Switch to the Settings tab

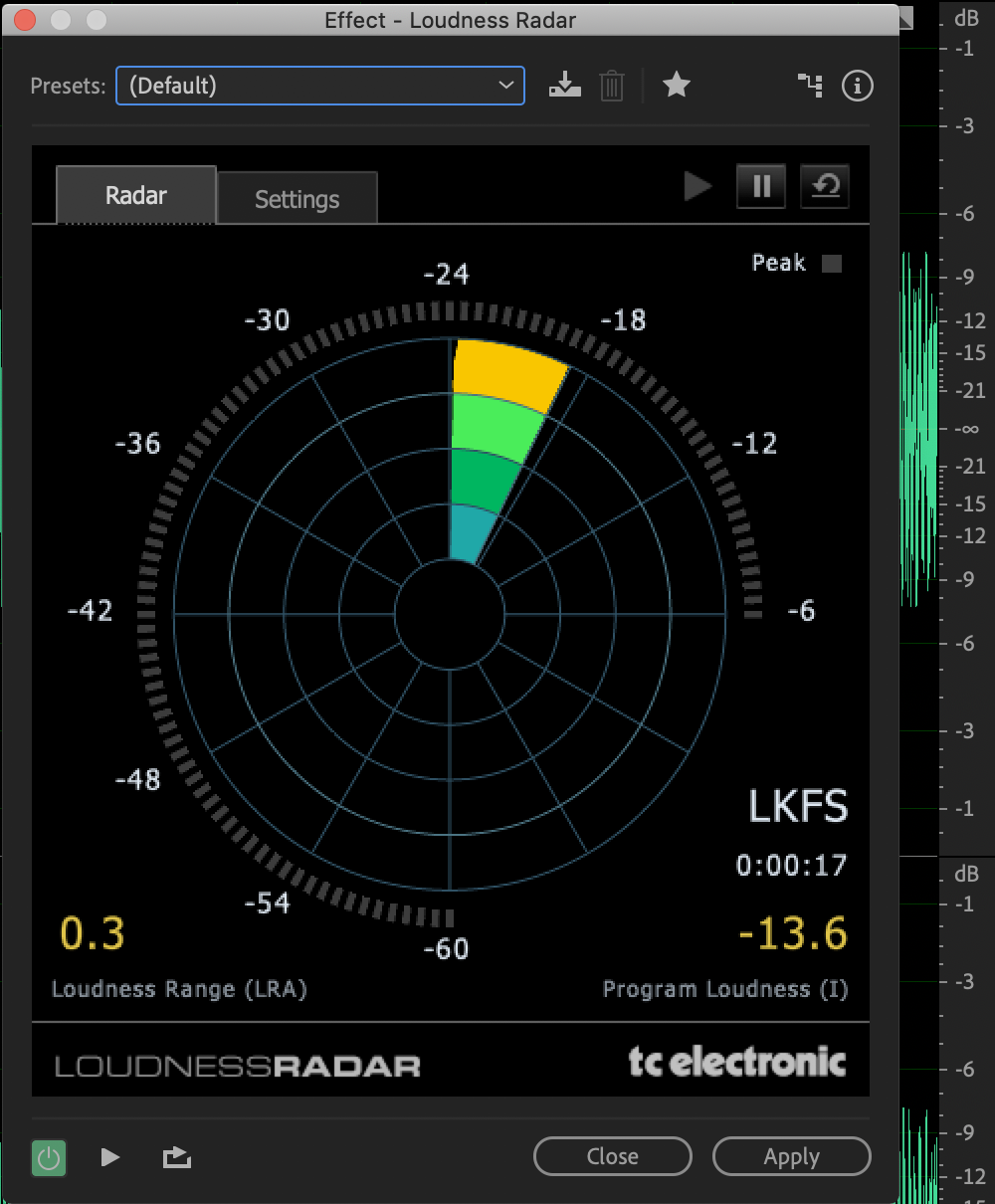[x=298, y=199]
